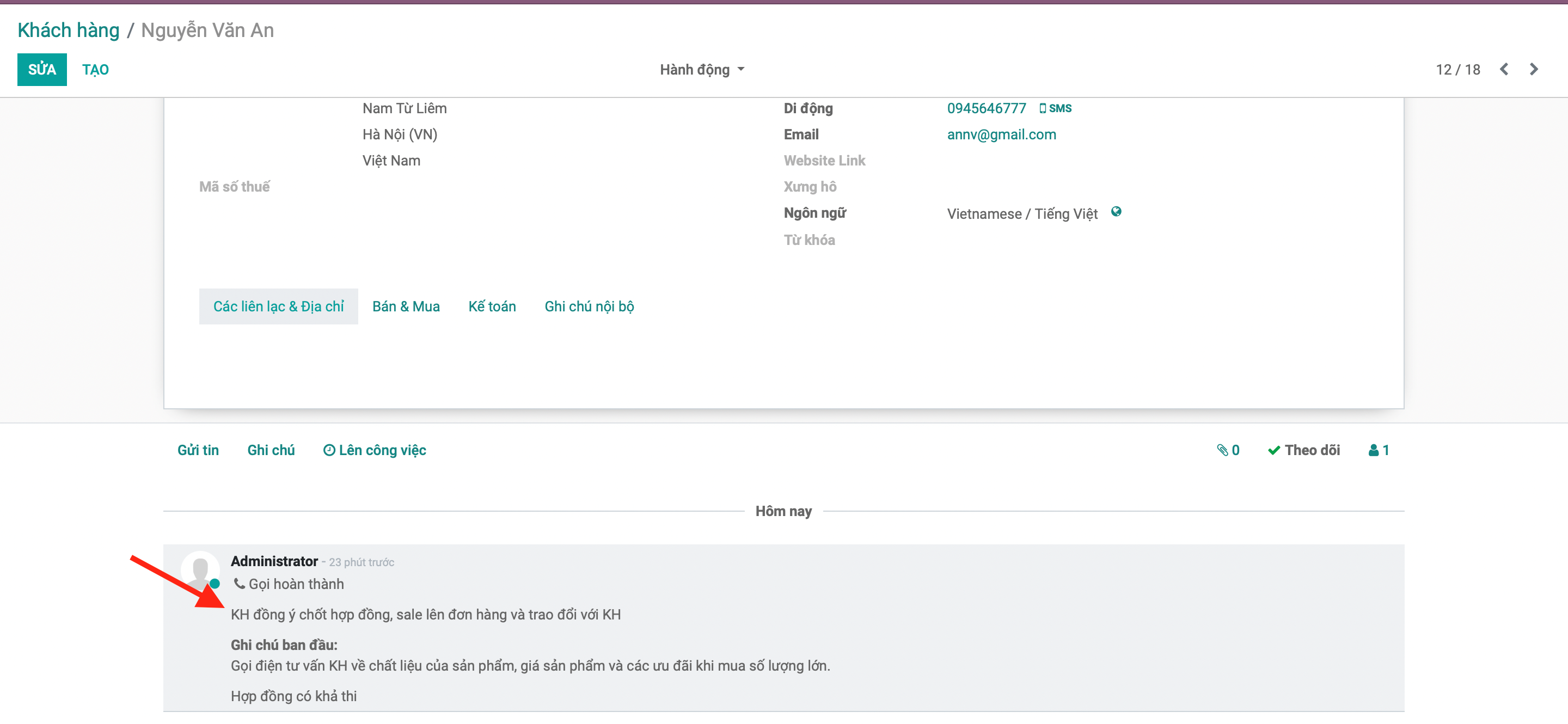Go to previous customer record arrow

1503,69
